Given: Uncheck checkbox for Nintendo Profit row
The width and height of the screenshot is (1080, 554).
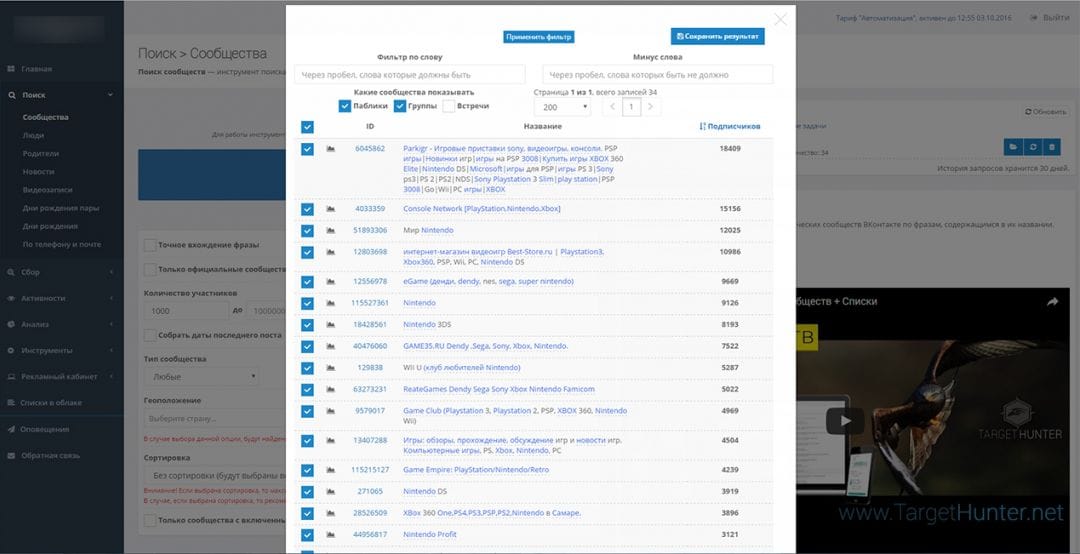Looking at the screenshot, I should [307, 535].
